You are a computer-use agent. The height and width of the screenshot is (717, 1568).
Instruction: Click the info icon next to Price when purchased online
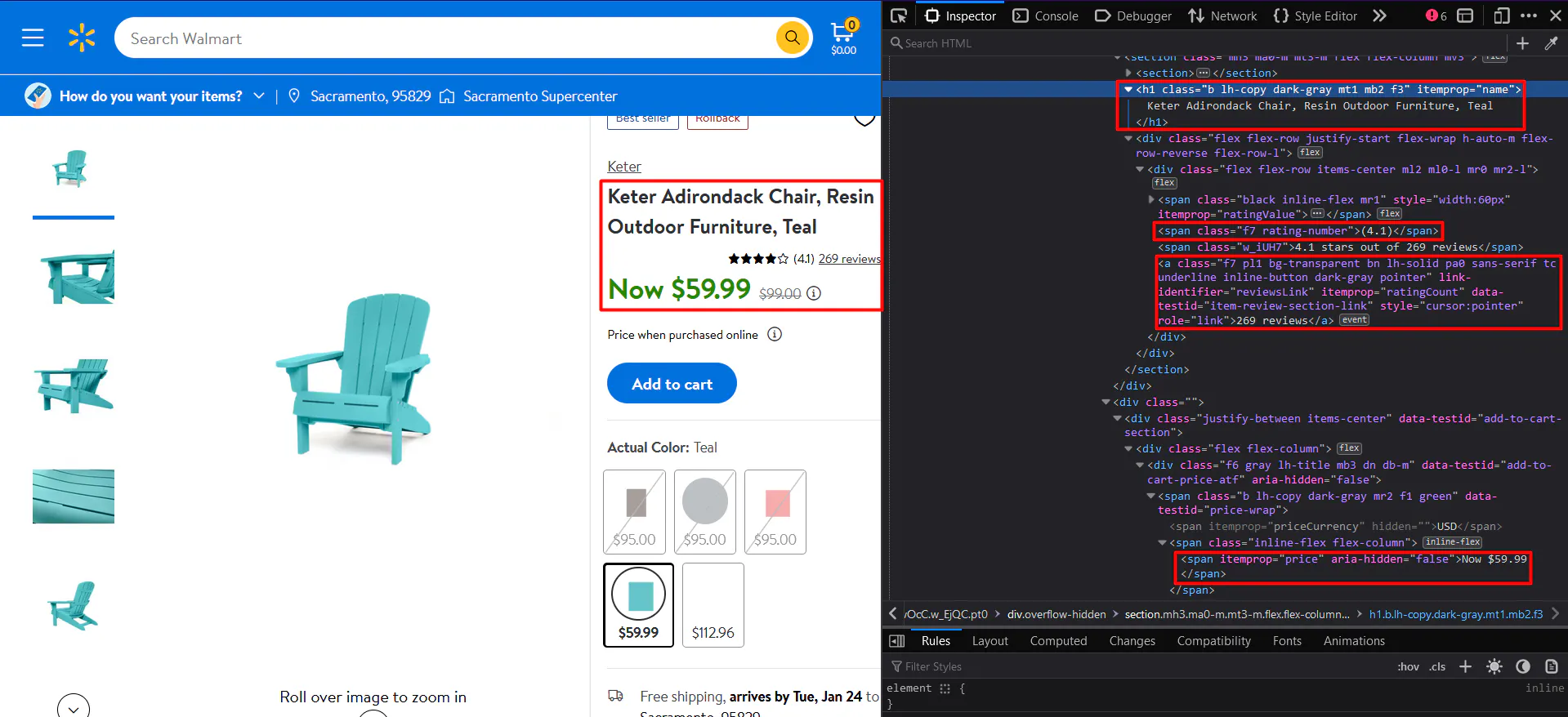tap(775, 334)
